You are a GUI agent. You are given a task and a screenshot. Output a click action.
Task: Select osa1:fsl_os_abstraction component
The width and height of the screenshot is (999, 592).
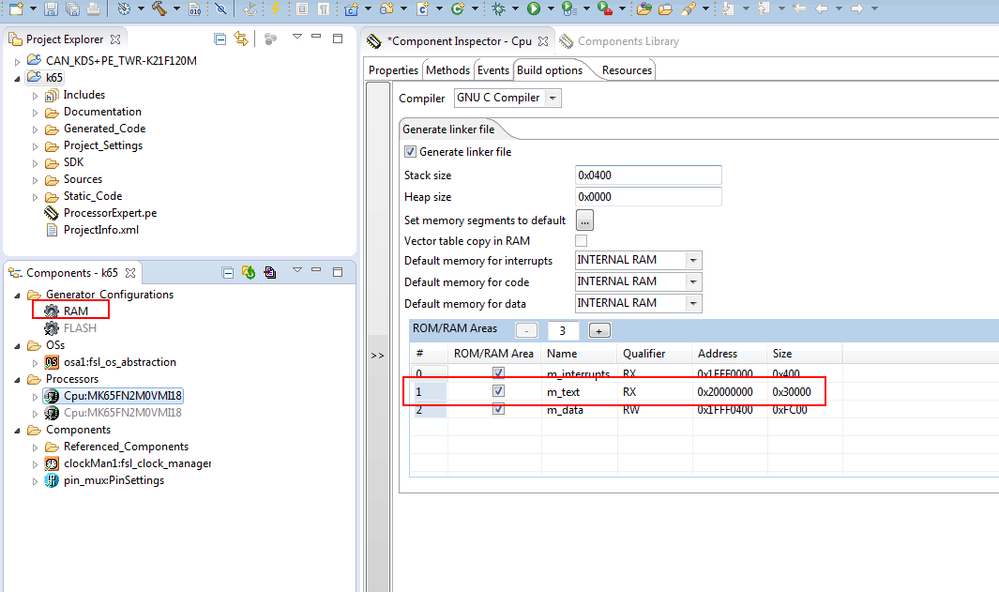(x=110, y=362)
